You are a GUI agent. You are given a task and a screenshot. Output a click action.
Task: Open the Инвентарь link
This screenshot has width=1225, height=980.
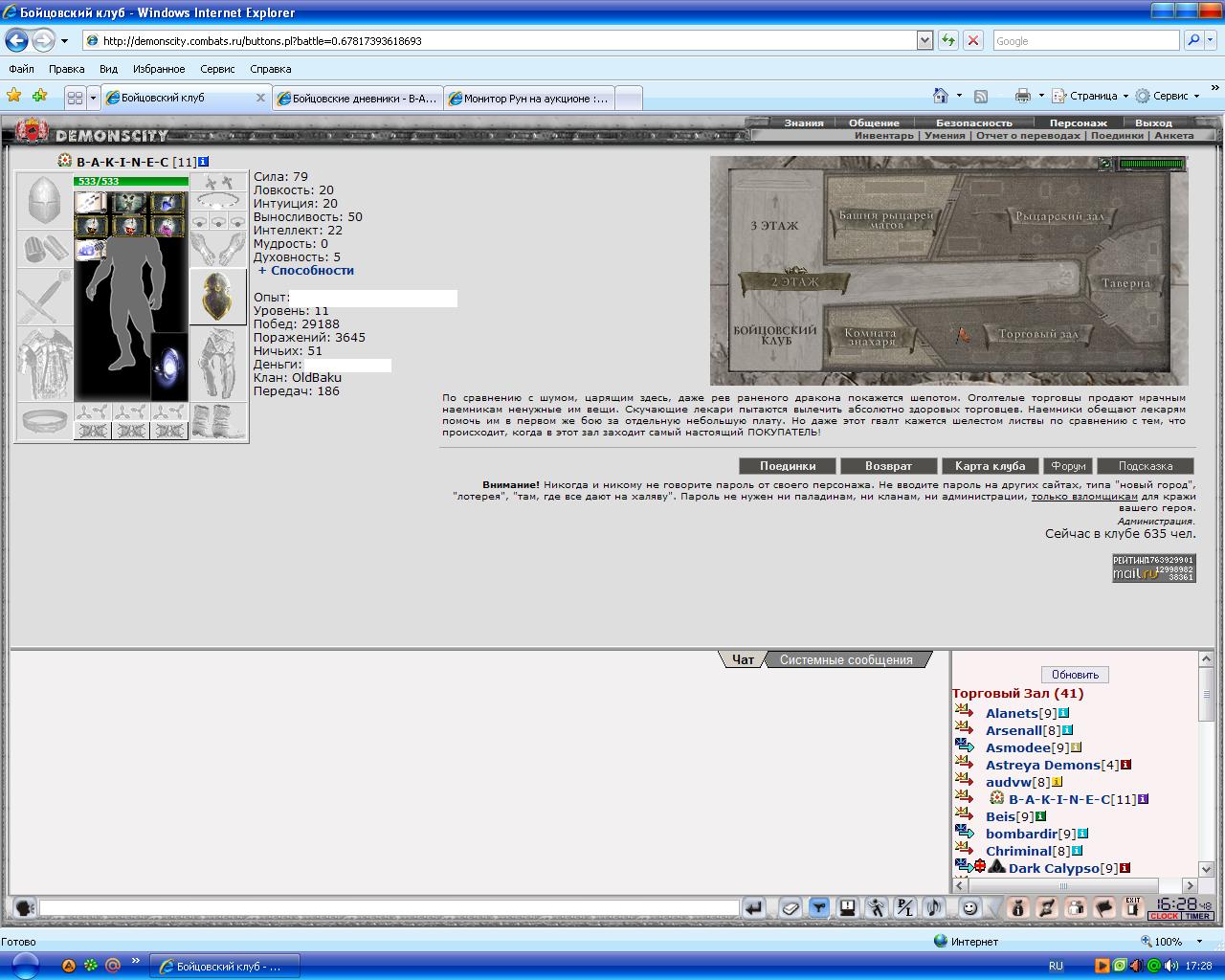[x=883, y=136]
